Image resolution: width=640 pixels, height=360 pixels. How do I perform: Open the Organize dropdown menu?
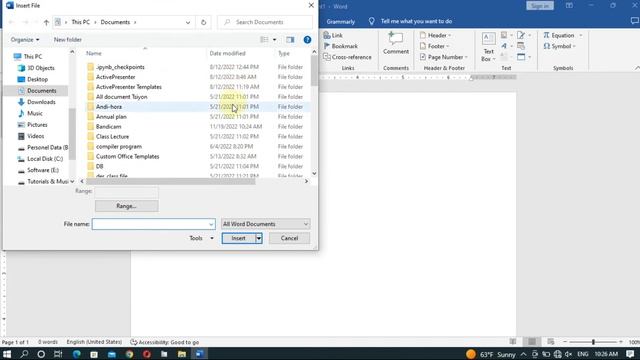tap(25, 40)
